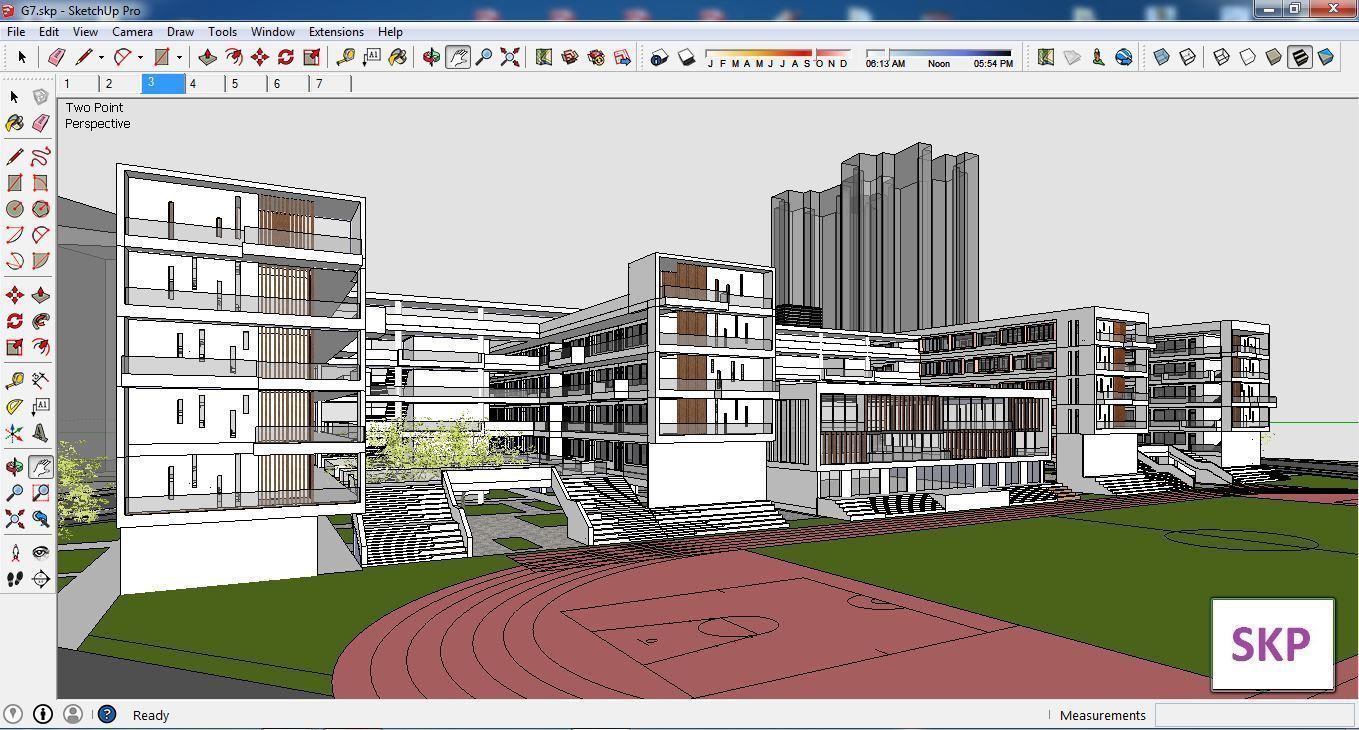
Task: Open the Window menu
Action: [272, 31]
